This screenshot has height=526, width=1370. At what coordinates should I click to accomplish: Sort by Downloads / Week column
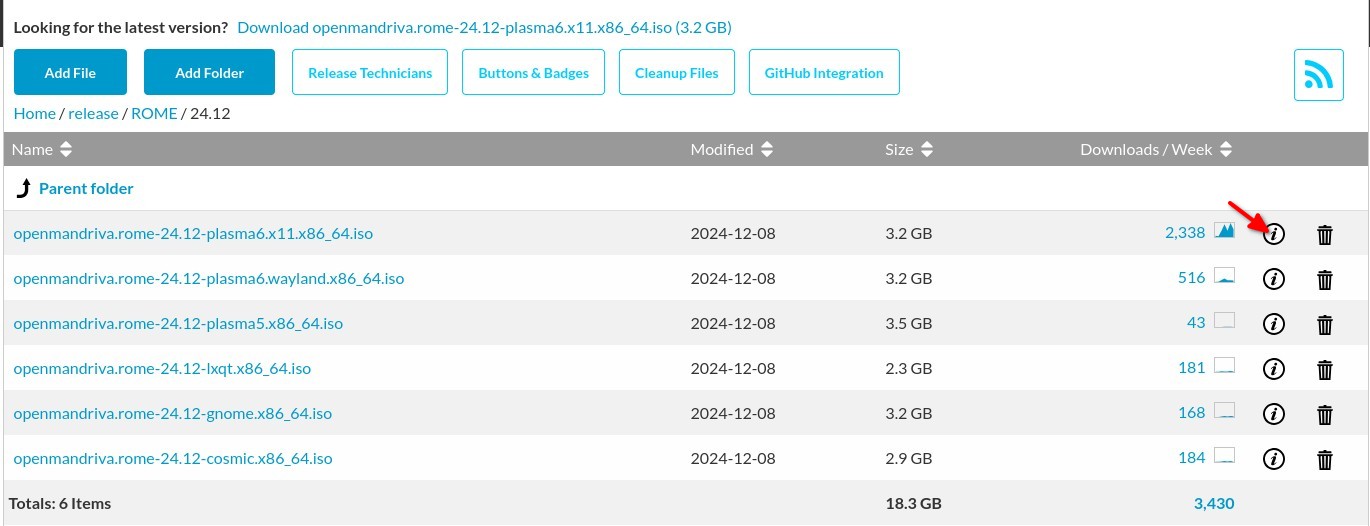click(1156, 149)
